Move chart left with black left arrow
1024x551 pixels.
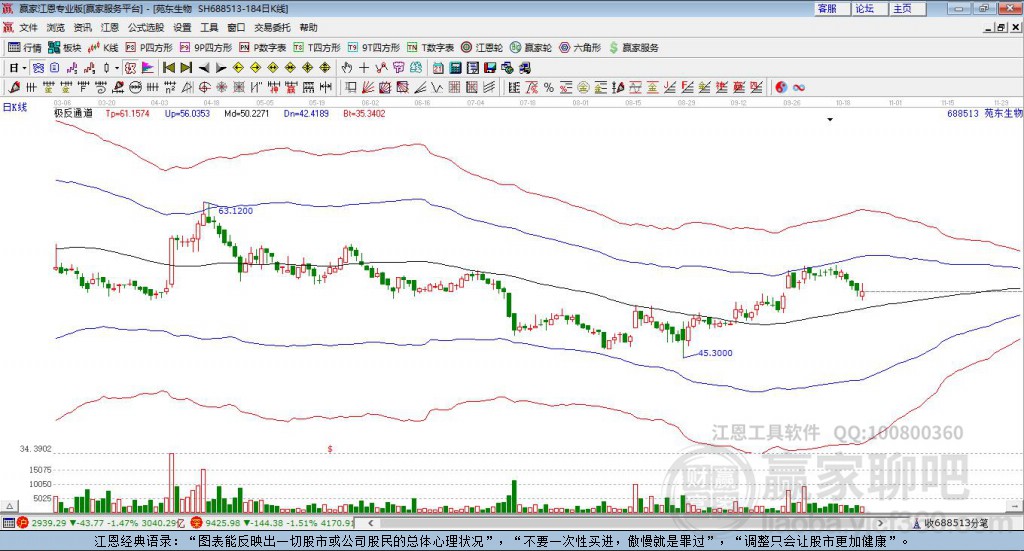click(204, 68)
